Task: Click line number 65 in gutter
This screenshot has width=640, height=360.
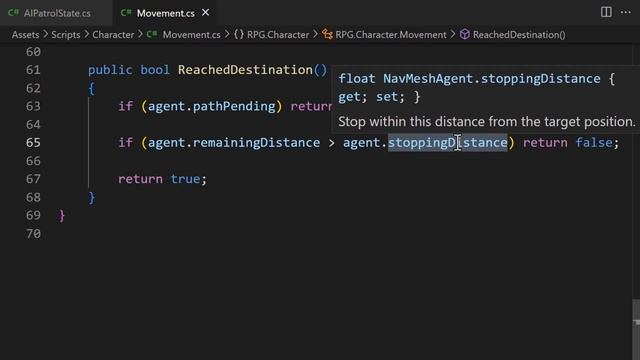Action: [x=33, y=142]
